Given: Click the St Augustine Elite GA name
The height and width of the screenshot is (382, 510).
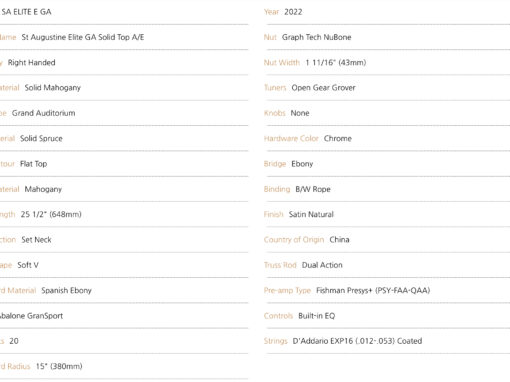Looking at the screenshot, I should click(83, 37).
